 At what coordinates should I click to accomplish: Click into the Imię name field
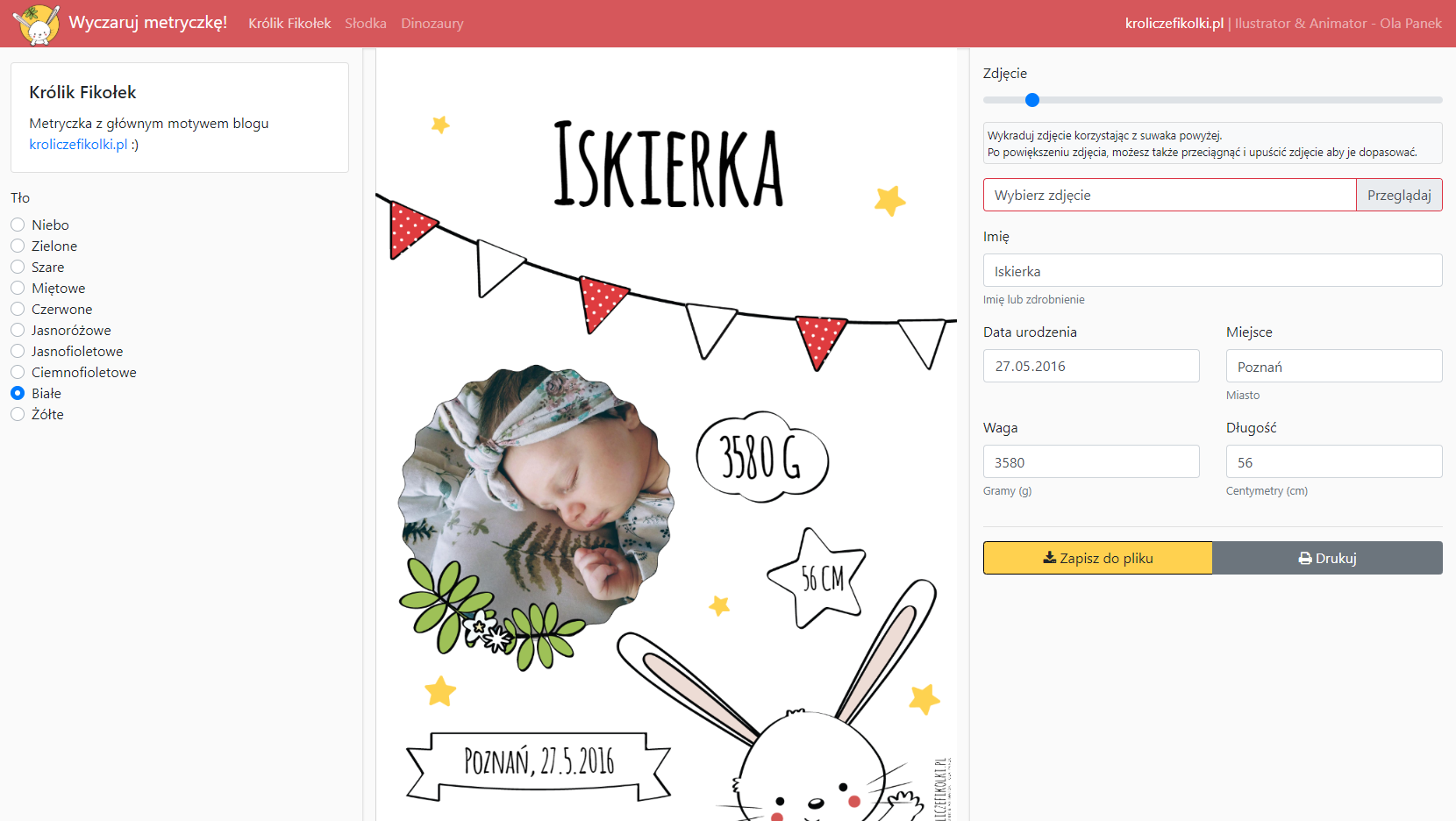1212,271
